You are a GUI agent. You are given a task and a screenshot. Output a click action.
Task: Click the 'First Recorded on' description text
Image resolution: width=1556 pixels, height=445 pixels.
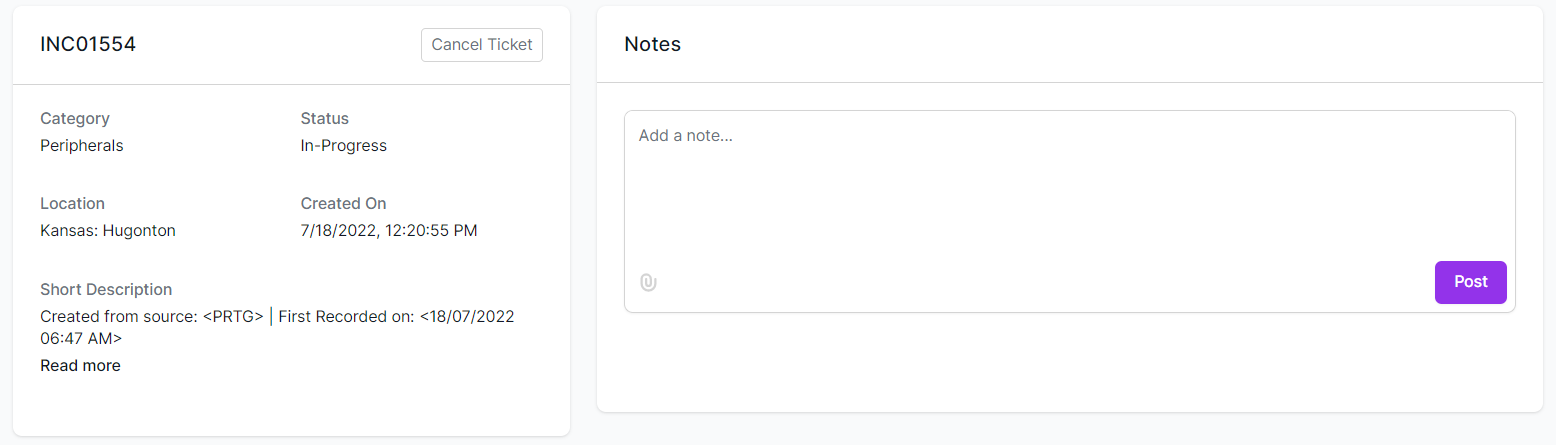click(x=346, y=317)
